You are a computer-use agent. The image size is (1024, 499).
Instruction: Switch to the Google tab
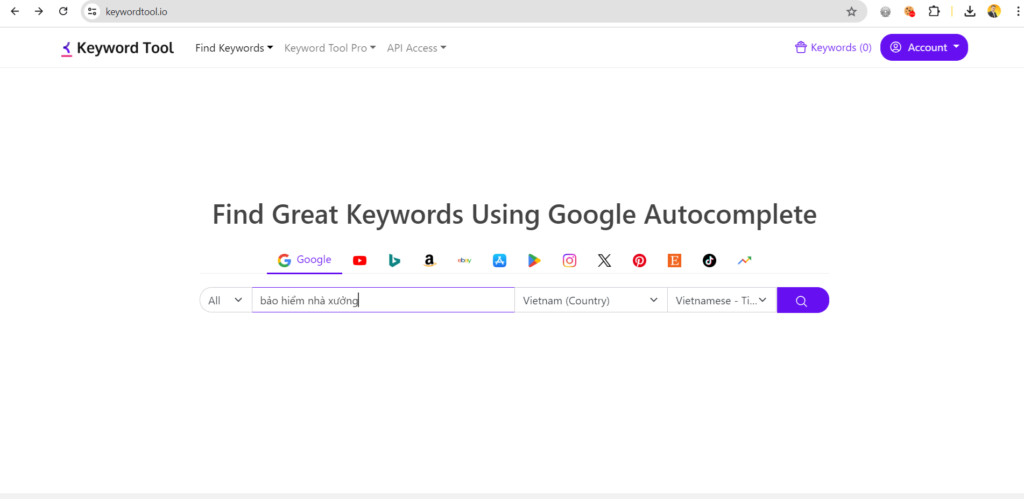tap(304, 260)
